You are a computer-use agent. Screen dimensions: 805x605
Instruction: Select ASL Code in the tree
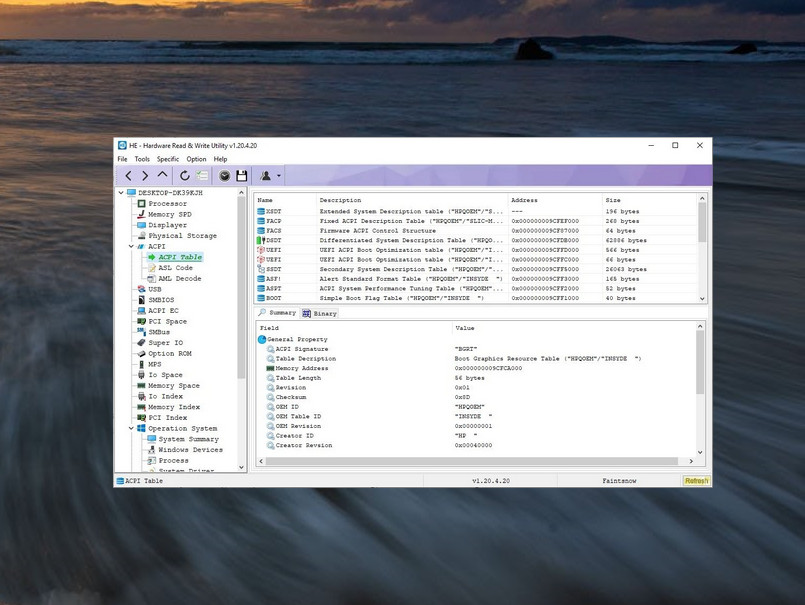(x=175, y=268)
